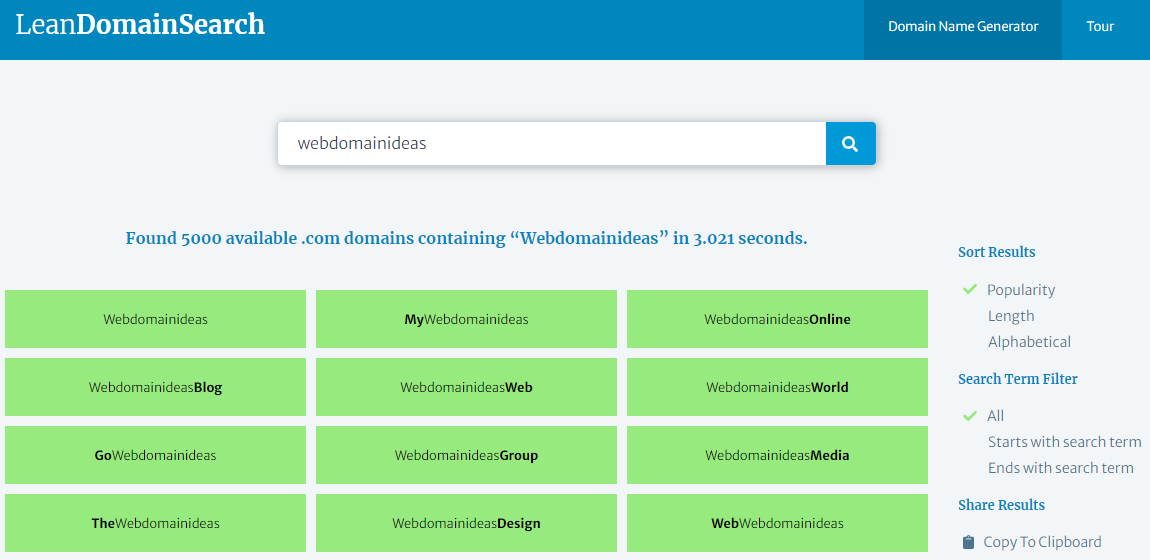
Task: Open the LeanDomainSearch home logo
Action: point(140,25)
